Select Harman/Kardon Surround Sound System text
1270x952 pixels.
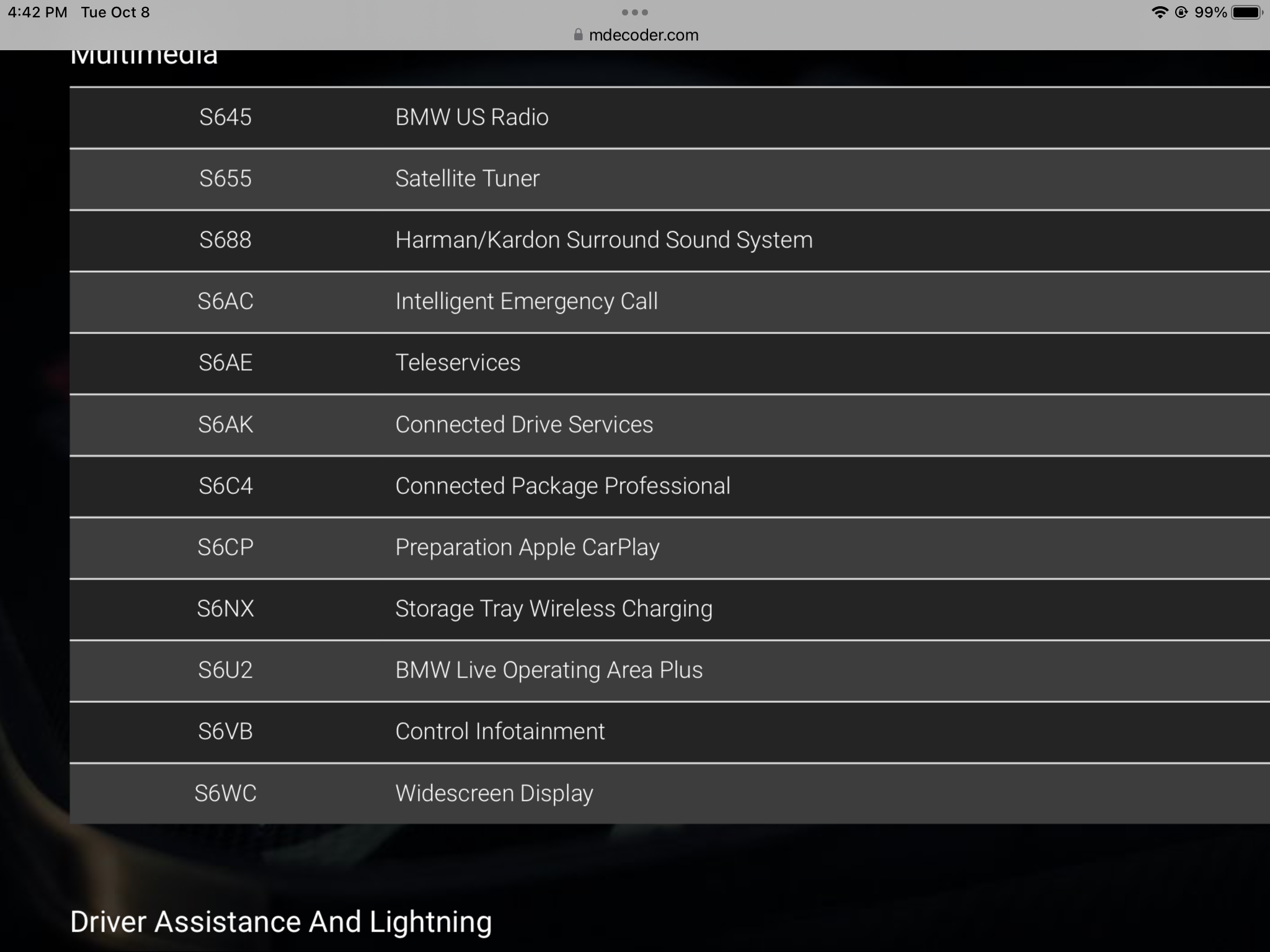coord(604,240)
